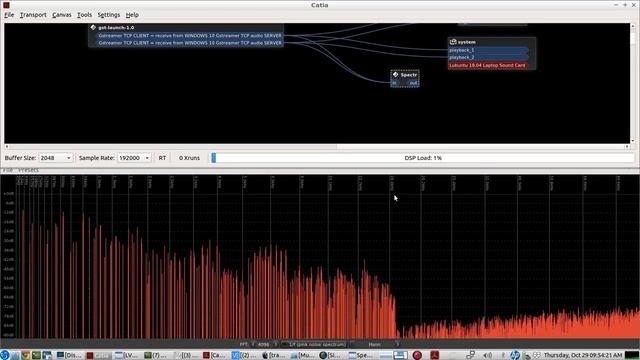Click the system client icon
Screen dimensions: 640x360
coord(453,42)
